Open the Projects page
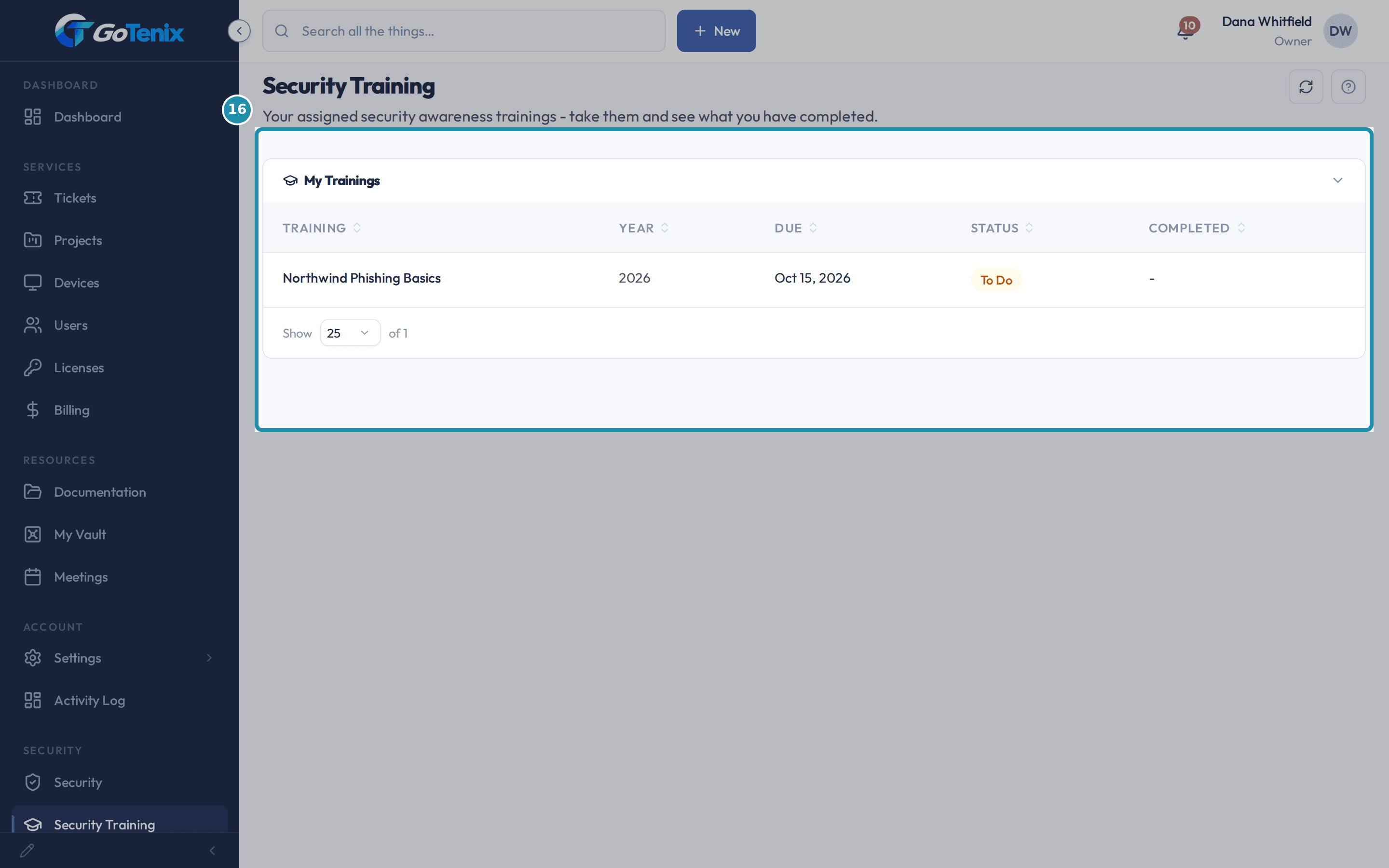This screenshot has height=868, width=1389. [120, 241]
